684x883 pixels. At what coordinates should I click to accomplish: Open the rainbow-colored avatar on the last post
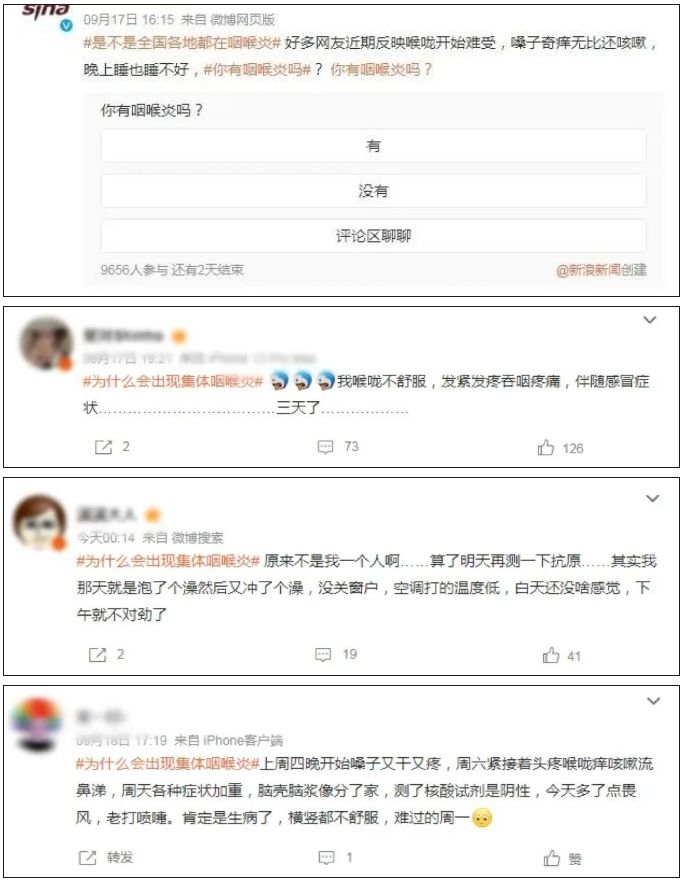[x=38, y=724]
